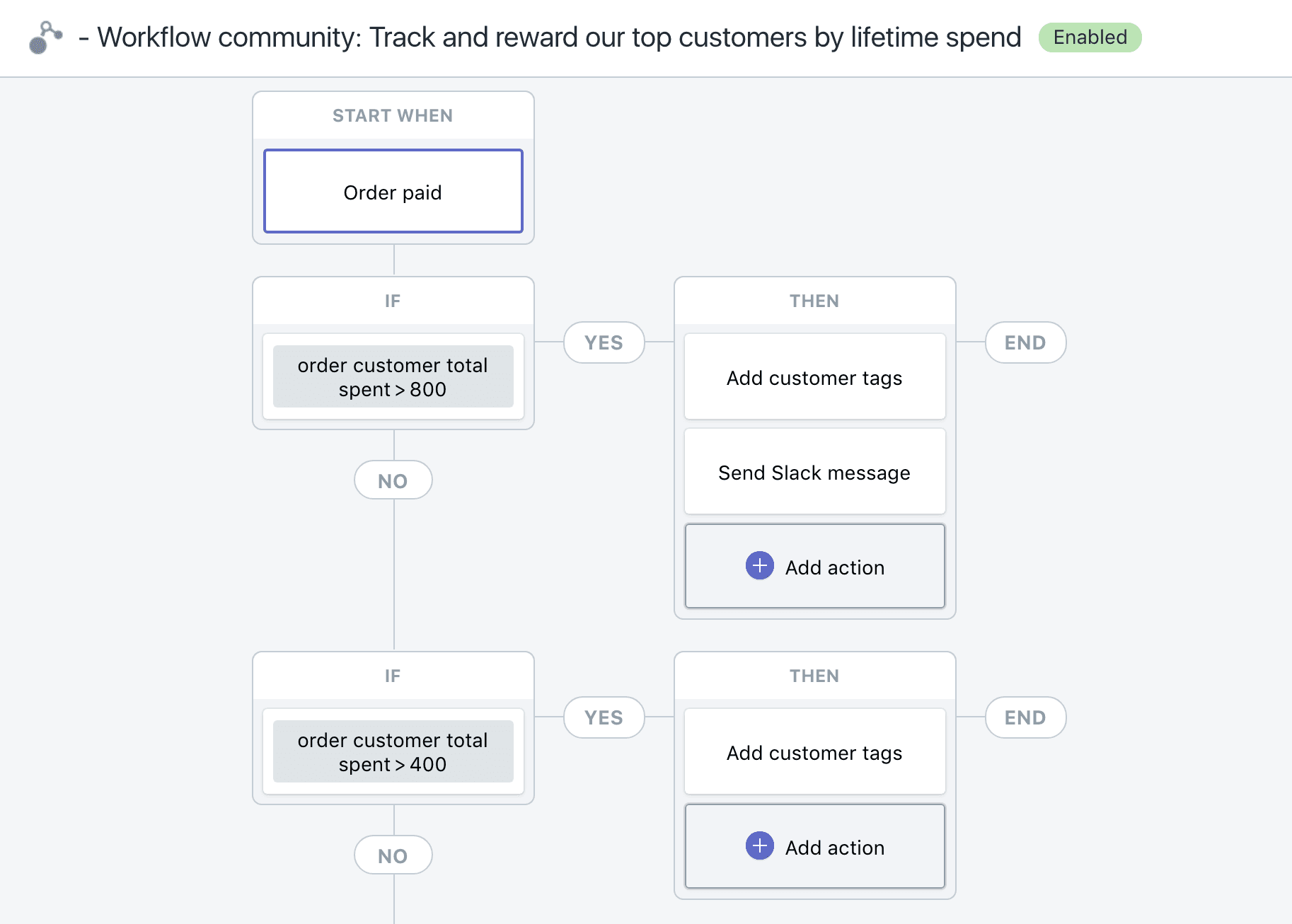The width and height of the screenshot is (1292, 924).
Task: Open the spent > 400 condition
Action: point(393,751)
